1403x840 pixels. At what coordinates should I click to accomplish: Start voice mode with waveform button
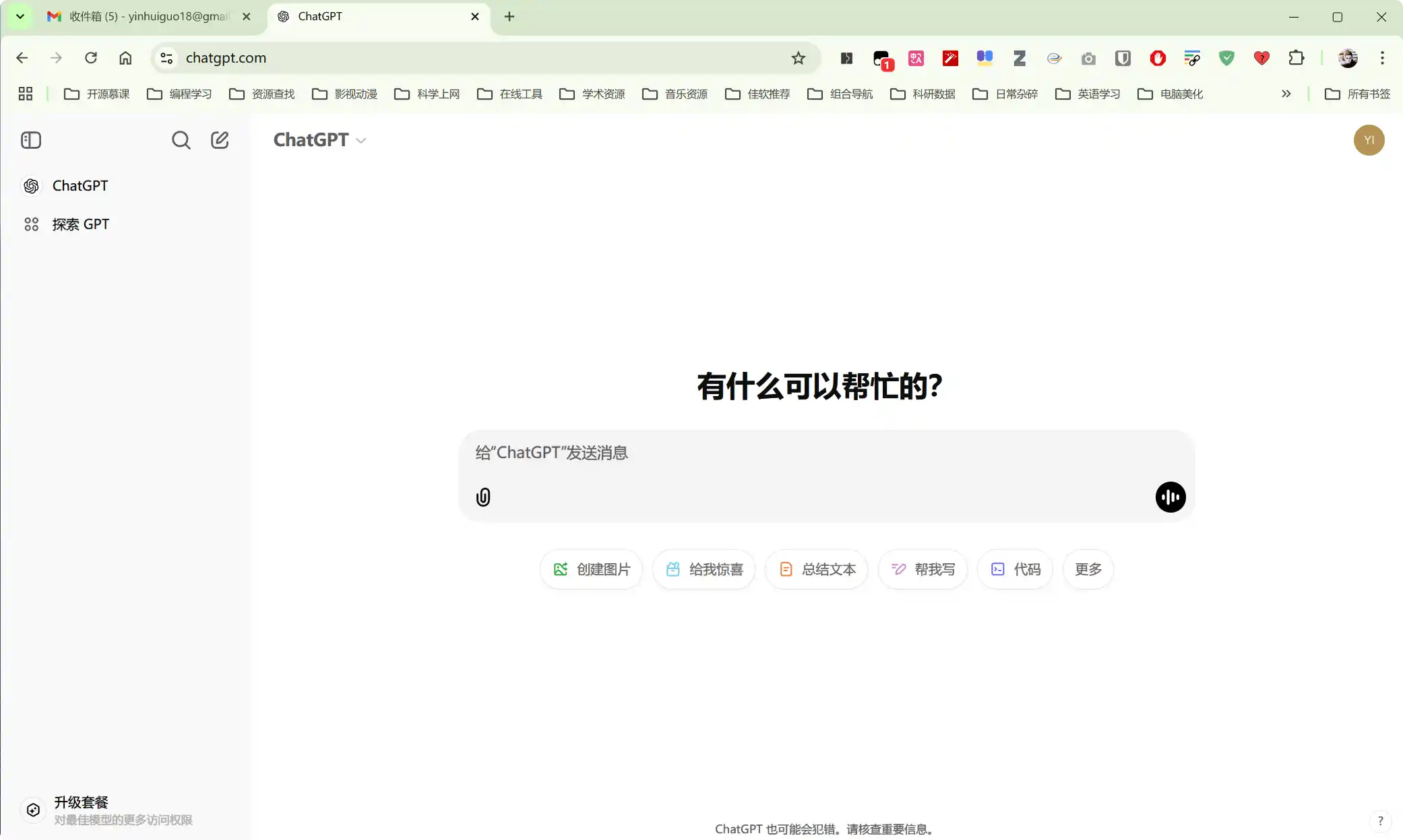click(1171, 497)
